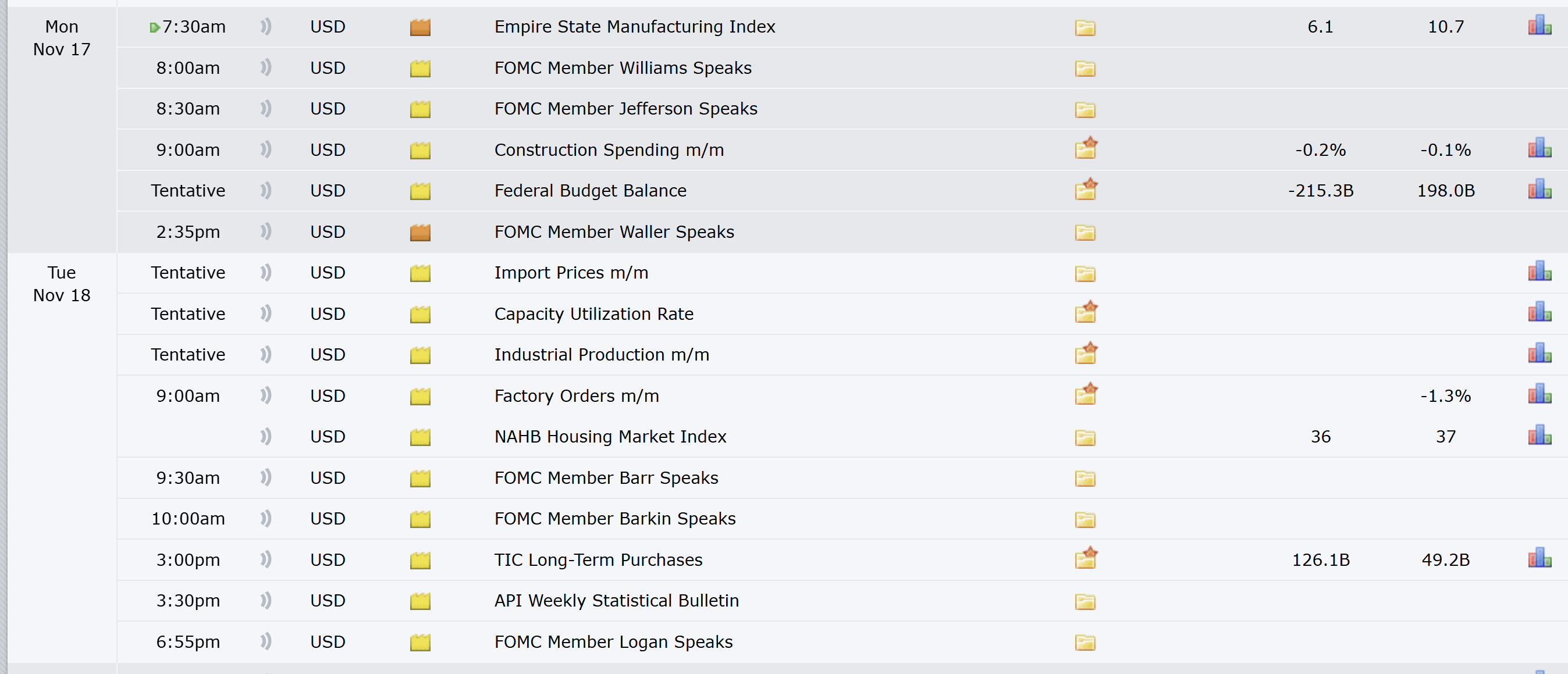Screen dimensions: 1568x674
Task: Open the chart icon for Federal Budget Balance
Action: tap(1539, 189)
